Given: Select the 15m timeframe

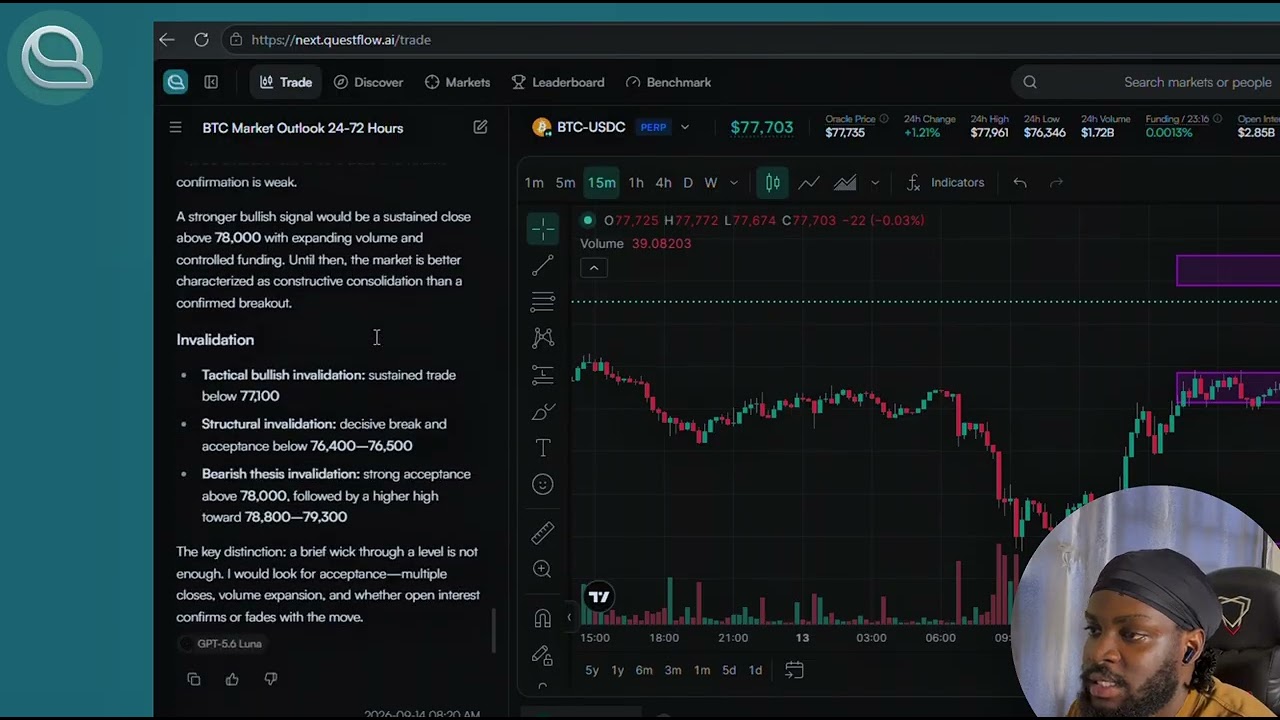Looking at the screenshot, I should tap(601, 182).
